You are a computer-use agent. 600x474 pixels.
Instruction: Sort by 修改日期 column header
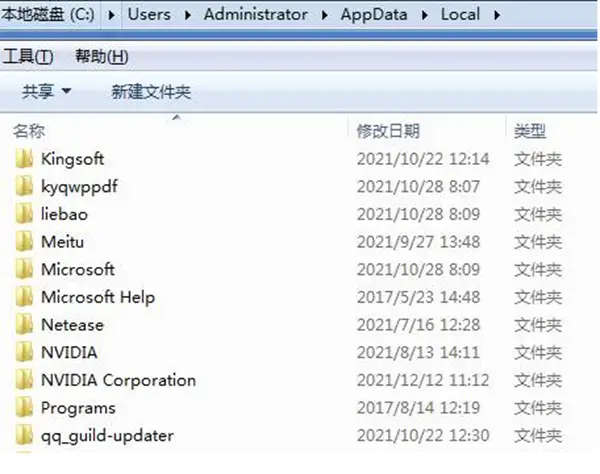[x=388, y=131]
